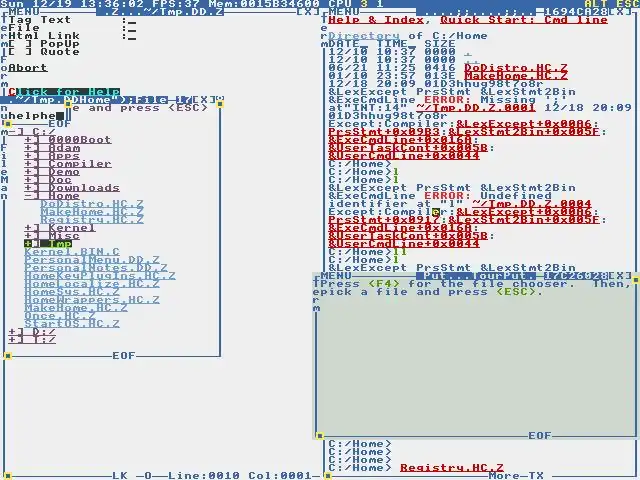Click the Tag Text input field
640x480 pixels.
(x=130, y=20)
